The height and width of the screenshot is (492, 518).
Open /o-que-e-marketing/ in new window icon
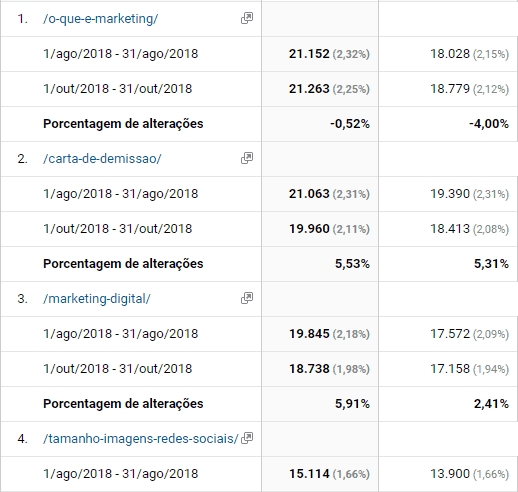pyautogui.click(x=247, y=18)
